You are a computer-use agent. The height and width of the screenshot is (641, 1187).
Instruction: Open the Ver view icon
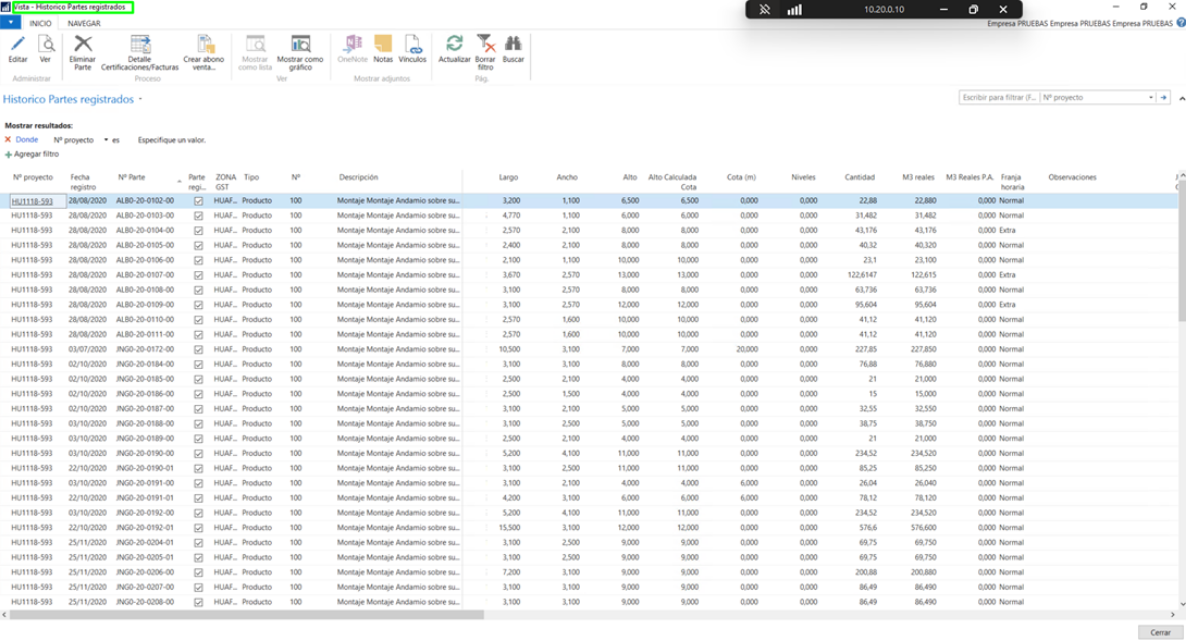point(46,45)
